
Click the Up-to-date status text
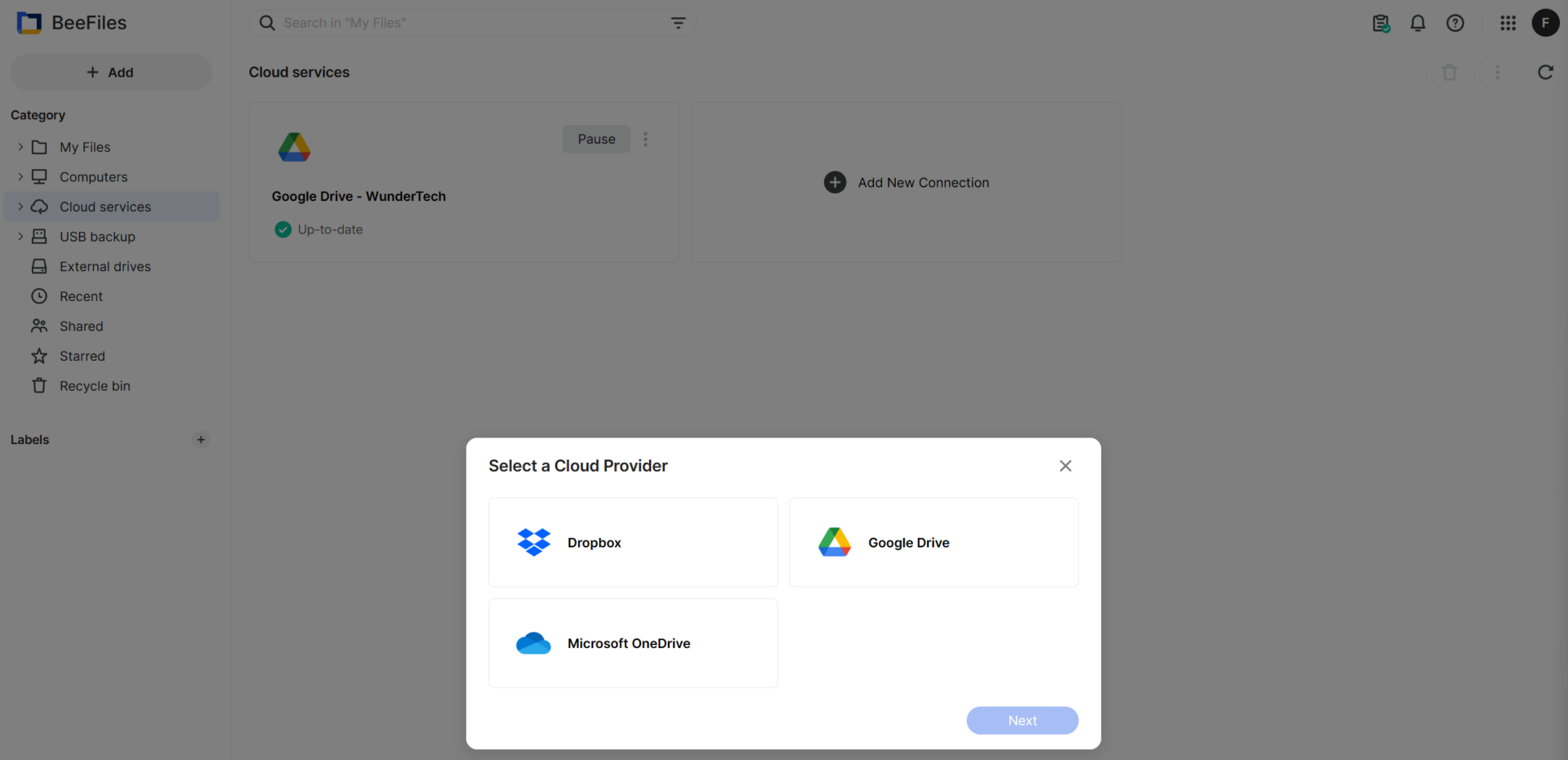click(330, 229)
